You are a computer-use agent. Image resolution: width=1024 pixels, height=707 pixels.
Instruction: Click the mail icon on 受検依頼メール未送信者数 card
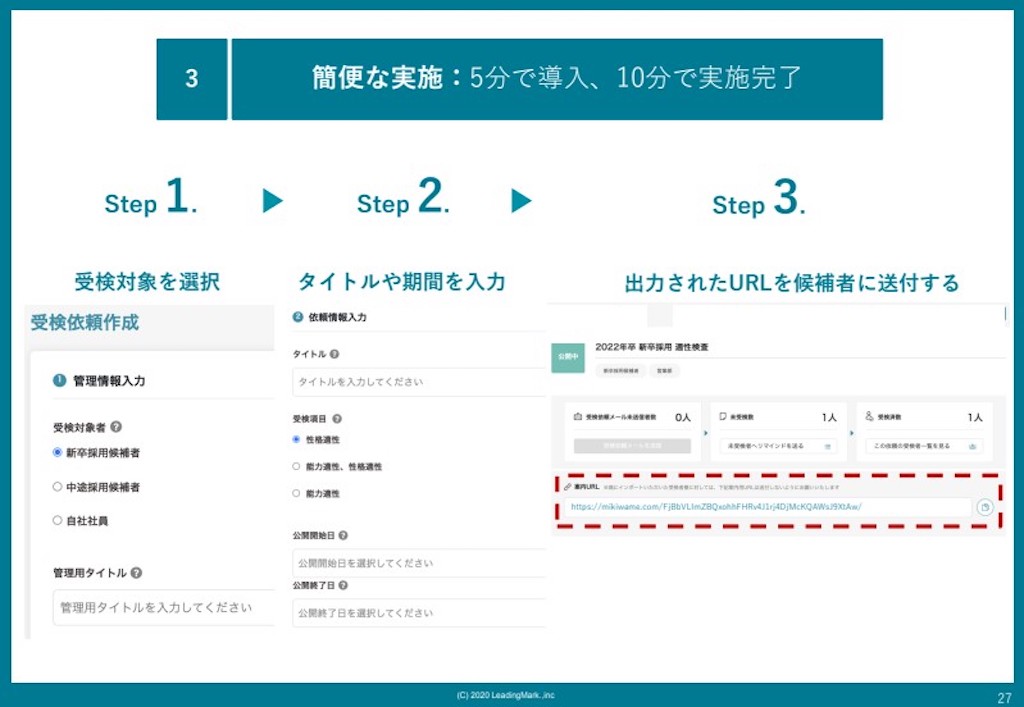(x=577, y=415)
